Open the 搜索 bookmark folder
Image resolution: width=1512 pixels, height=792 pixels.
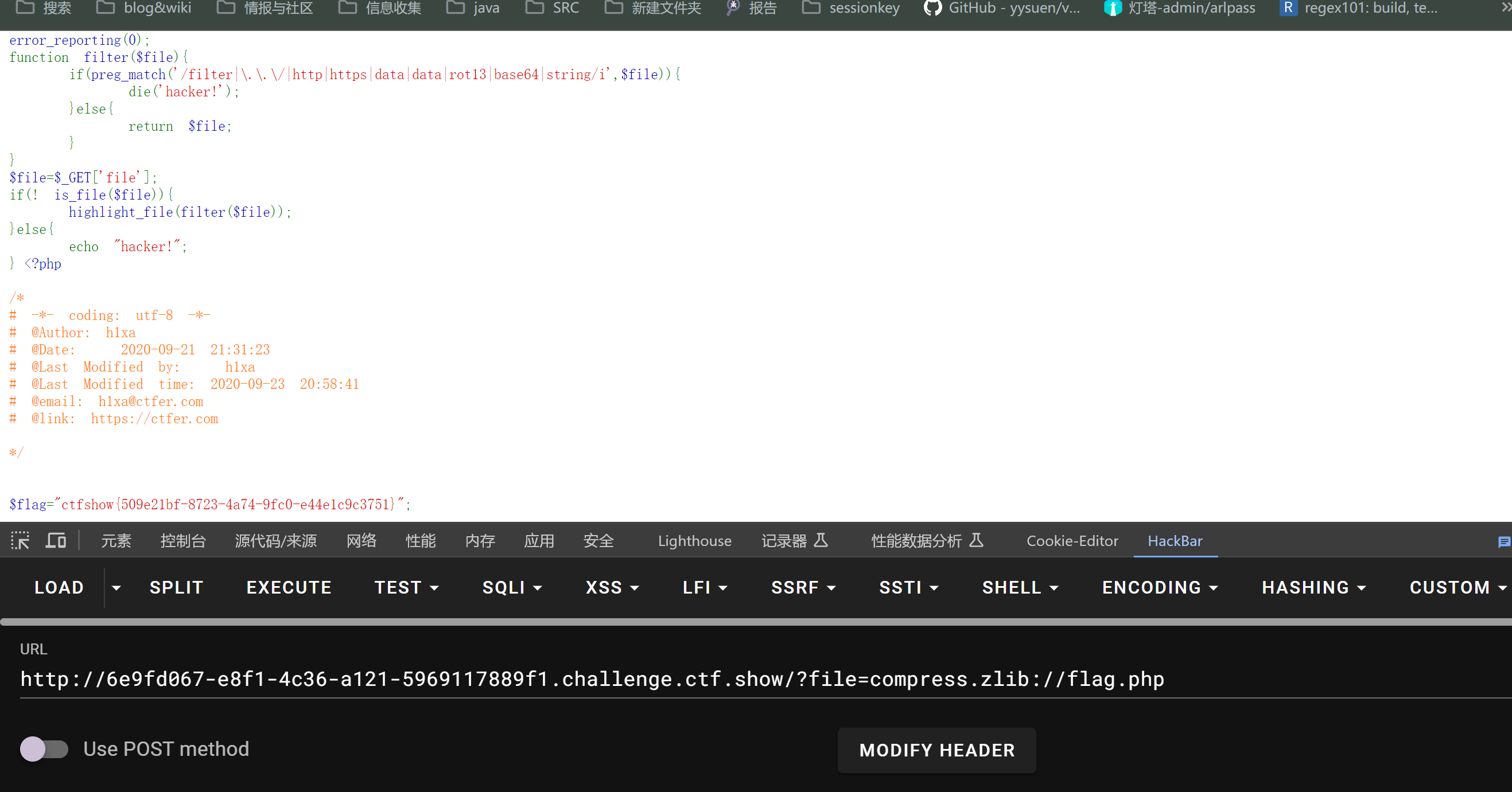44,8
